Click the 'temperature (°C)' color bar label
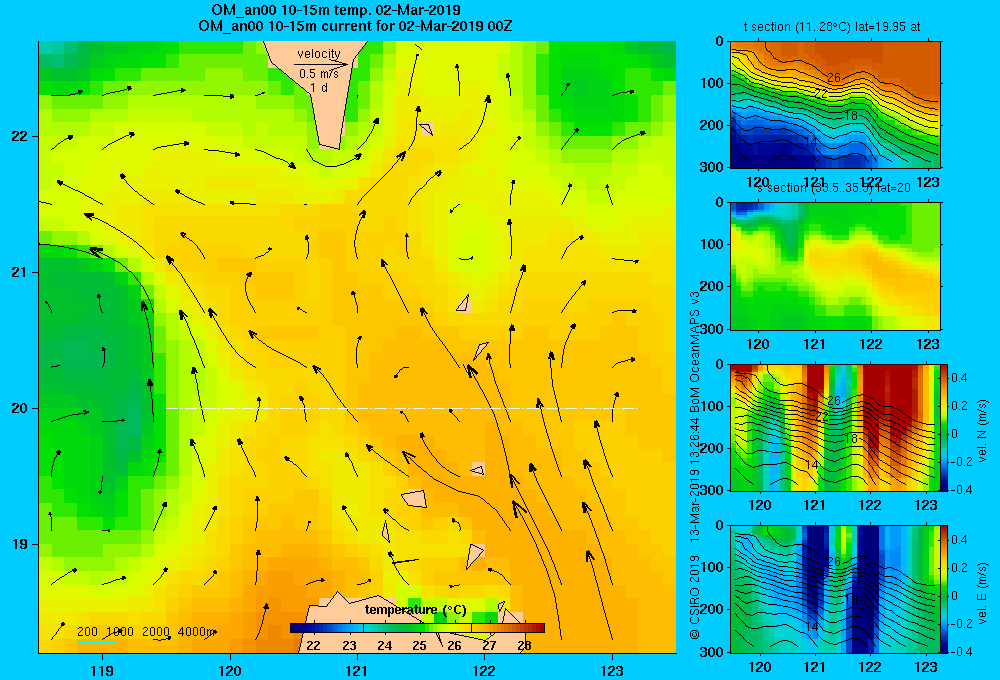1000x680 pixels. (415, 610)
